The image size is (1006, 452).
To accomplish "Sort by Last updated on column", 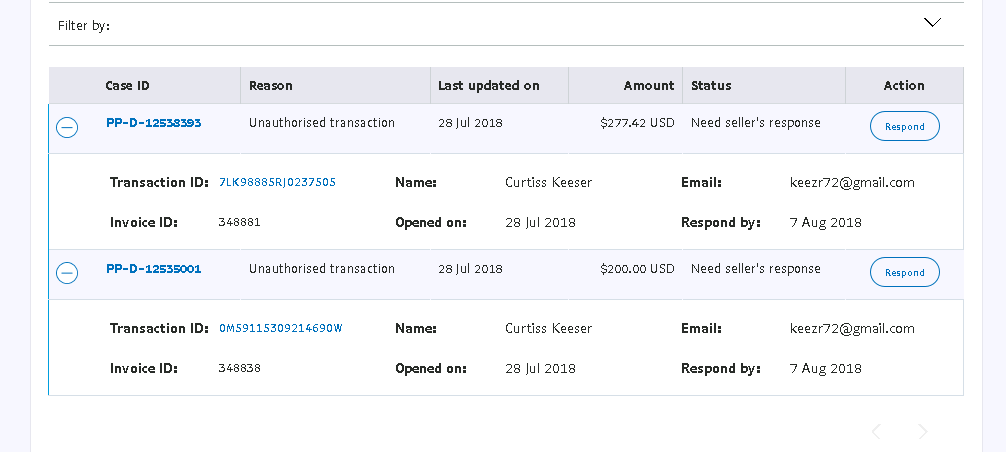I will click(x=489, y=86).
